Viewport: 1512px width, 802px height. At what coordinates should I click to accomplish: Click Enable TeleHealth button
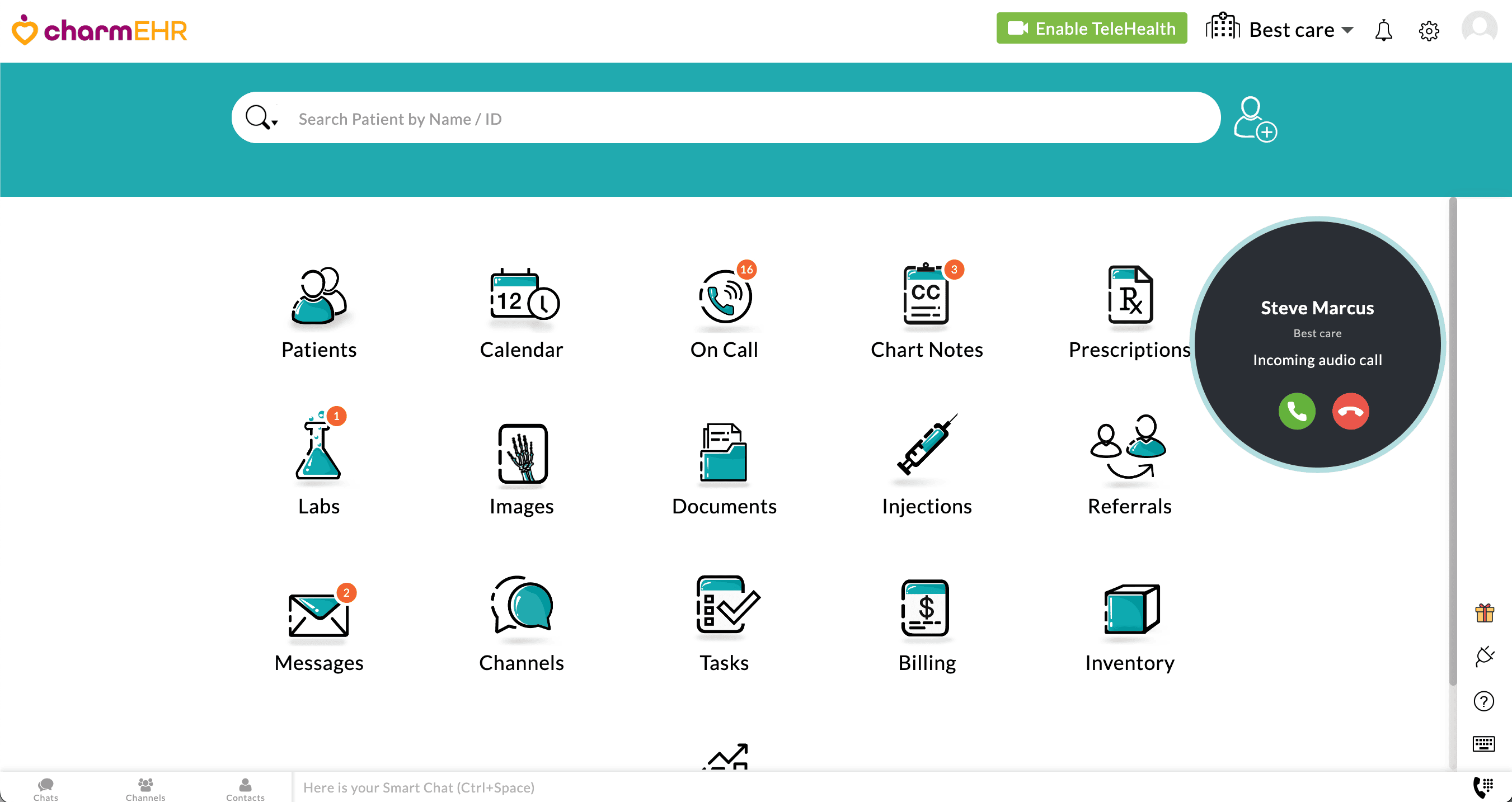click(1091, 28)
